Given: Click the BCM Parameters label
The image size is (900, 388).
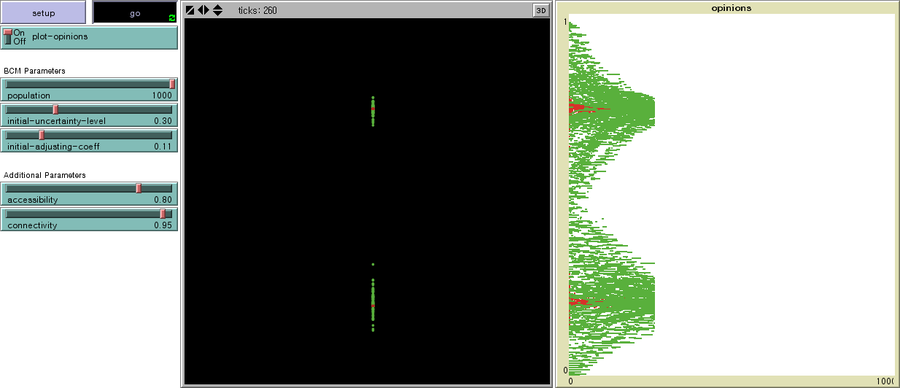Looking at the screenshot, I should click(x=34, y=71).
